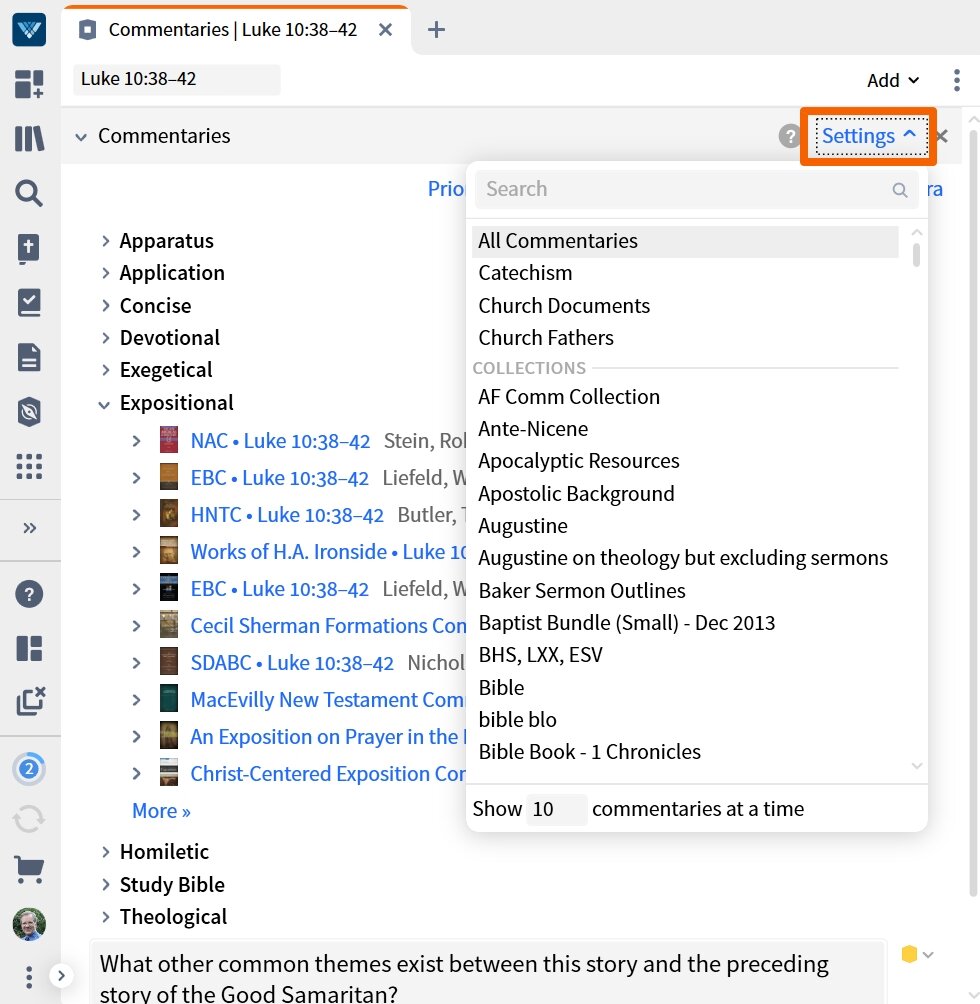The image size is (980, 1004).
Task: Click the close all panels icon
Action: (30, 701)
